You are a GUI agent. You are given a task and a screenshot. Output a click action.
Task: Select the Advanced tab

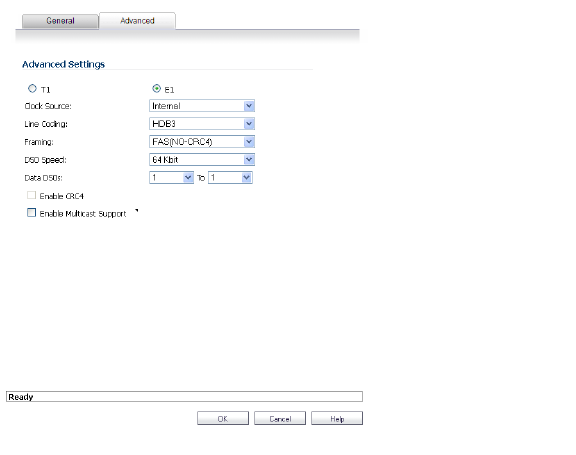[137, 21]
